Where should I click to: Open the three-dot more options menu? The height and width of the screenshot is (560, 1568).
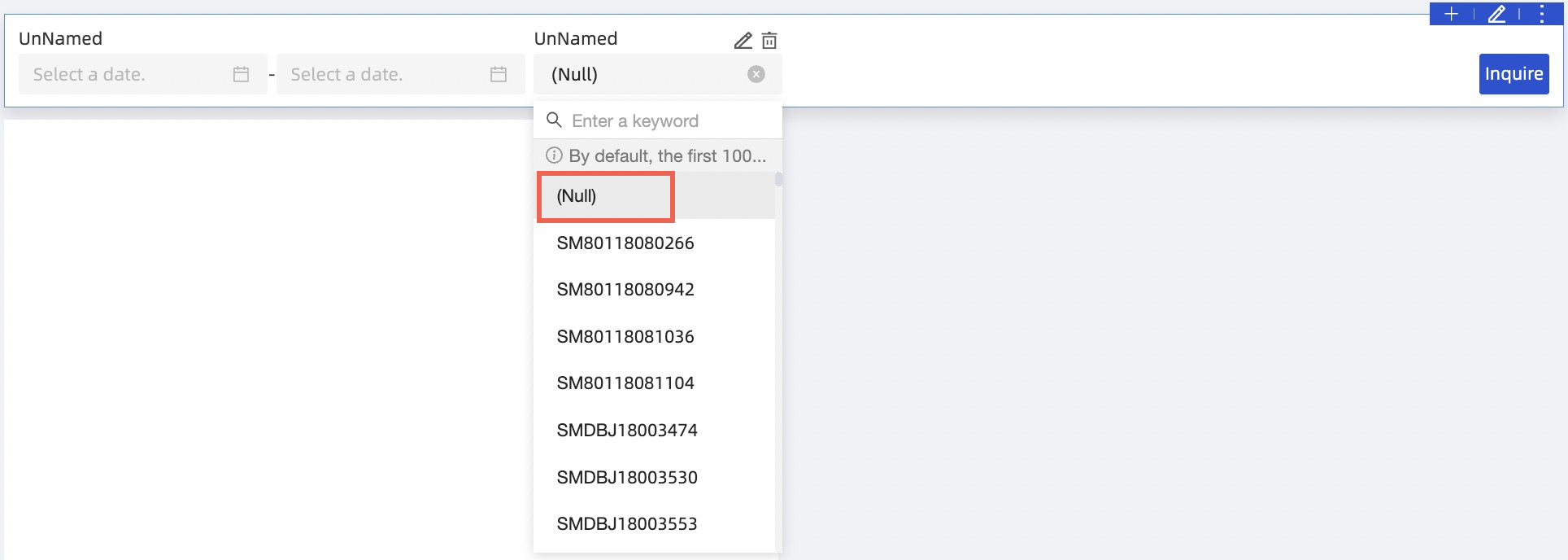click(1541, 14)
